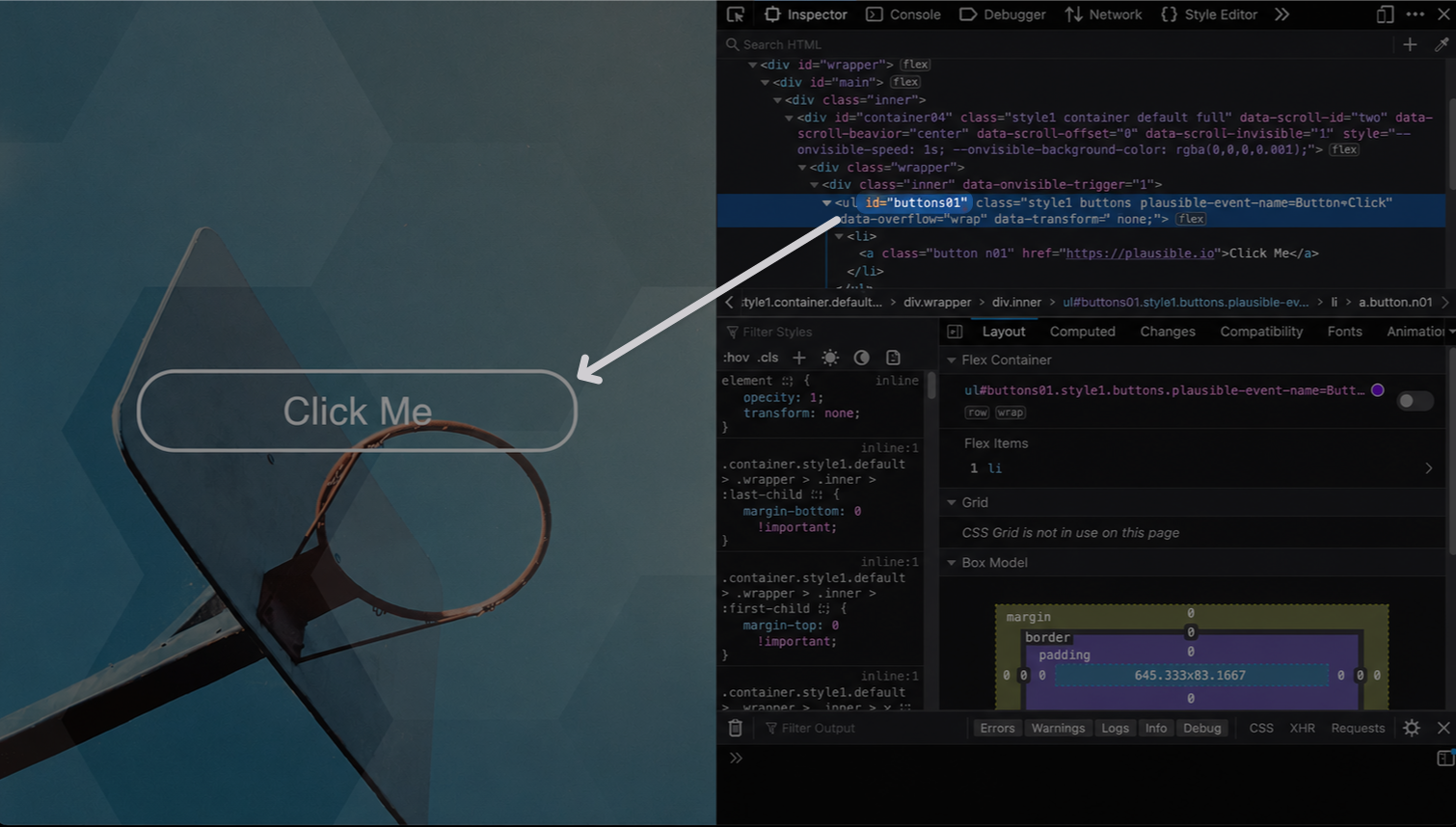Select the div.inner breadcrumb
This screenshot has height=827, width=1456.
(1016, 302)
